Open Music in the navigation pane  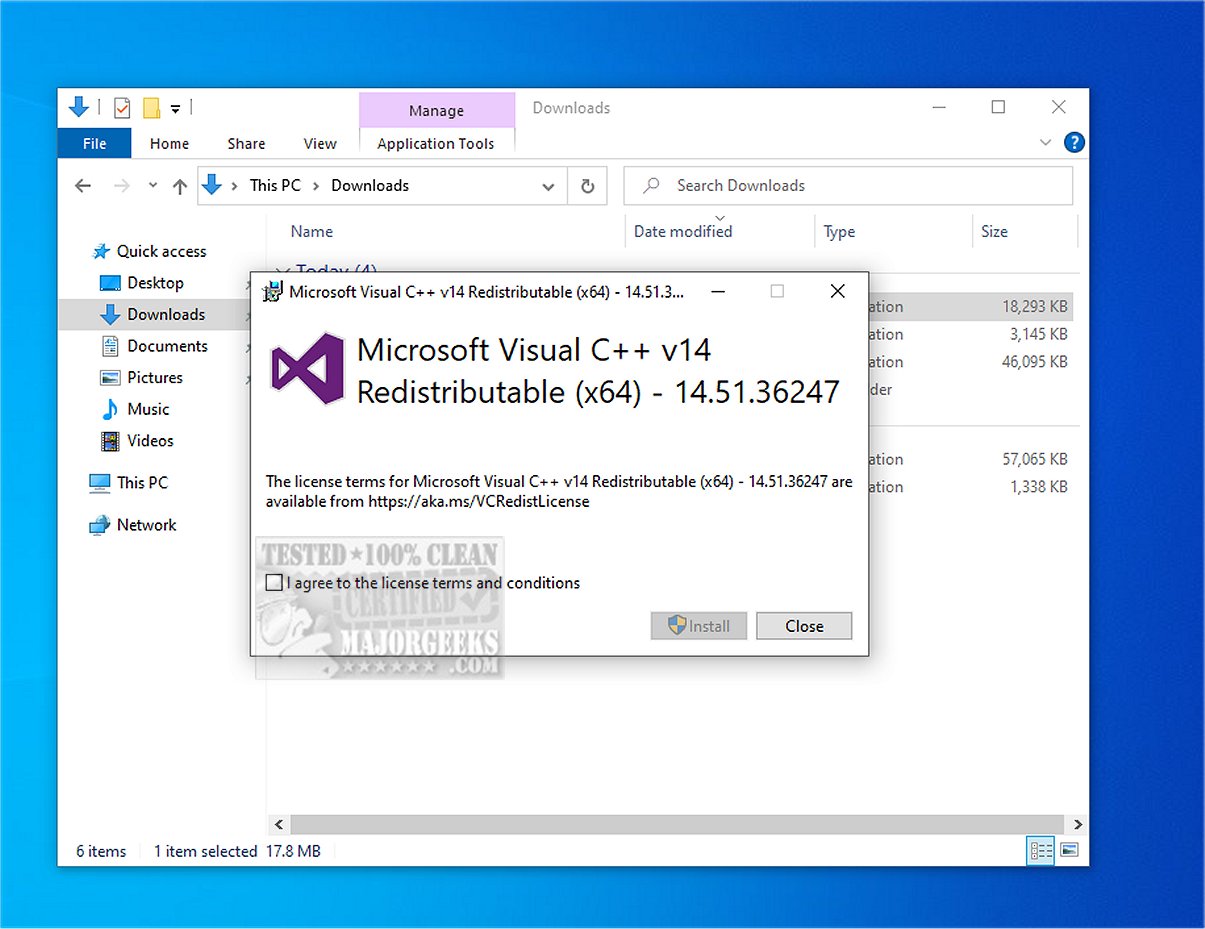pos(148,409)
